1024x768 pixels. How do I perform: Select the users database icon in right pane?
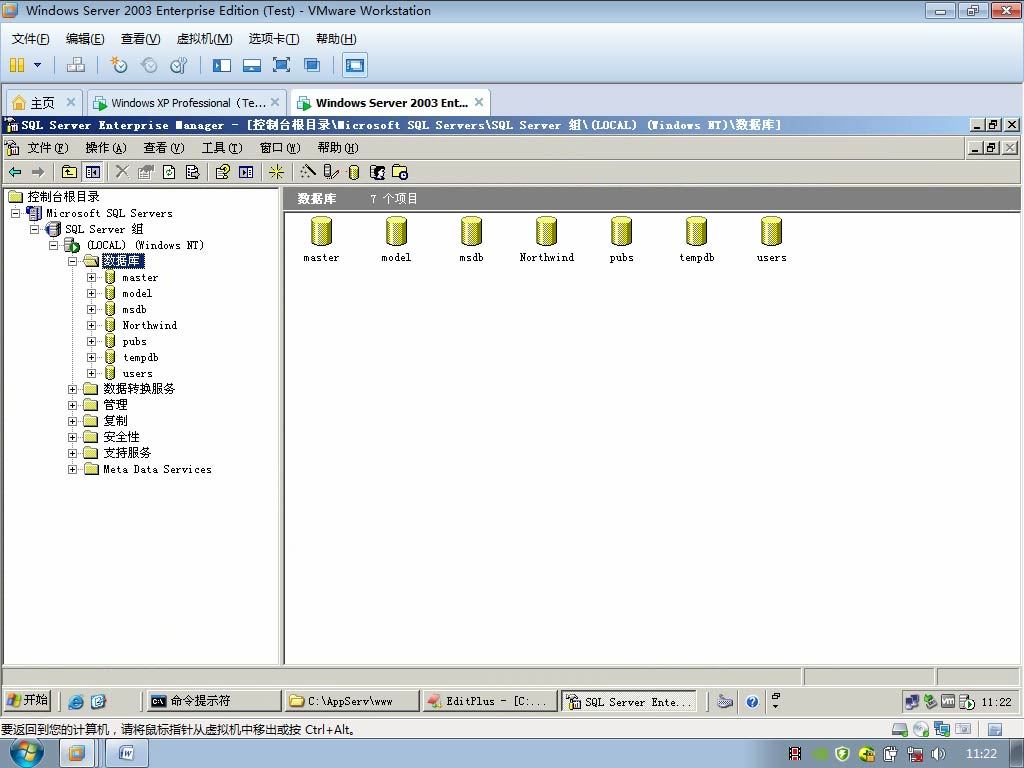click(771, 240)
